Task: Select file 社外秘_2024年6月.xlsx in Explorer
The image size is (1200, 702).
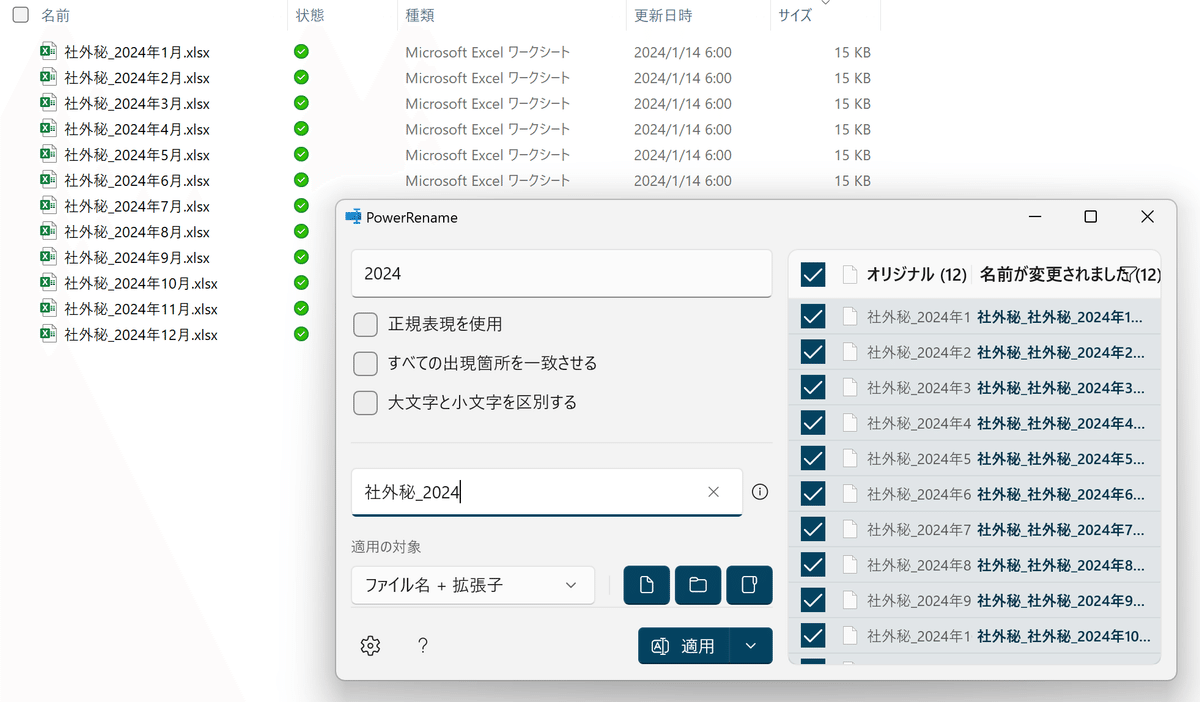Action: 137,180
